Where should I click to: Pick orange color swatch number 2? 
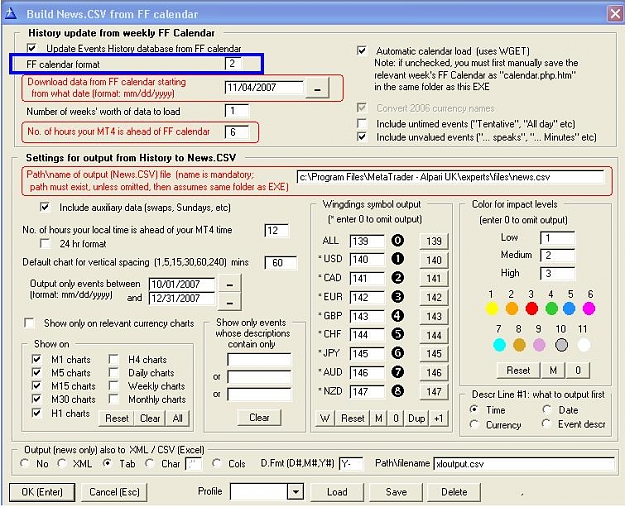pyautogui.click(x=512, y=309)
